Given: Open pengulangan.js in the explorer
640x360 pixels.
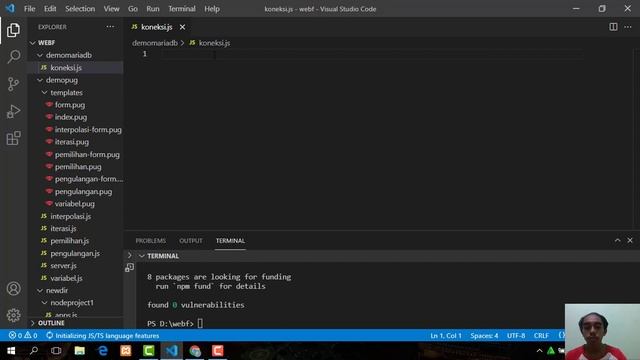Looking at the screenshot, I should [x=76, y=253].
